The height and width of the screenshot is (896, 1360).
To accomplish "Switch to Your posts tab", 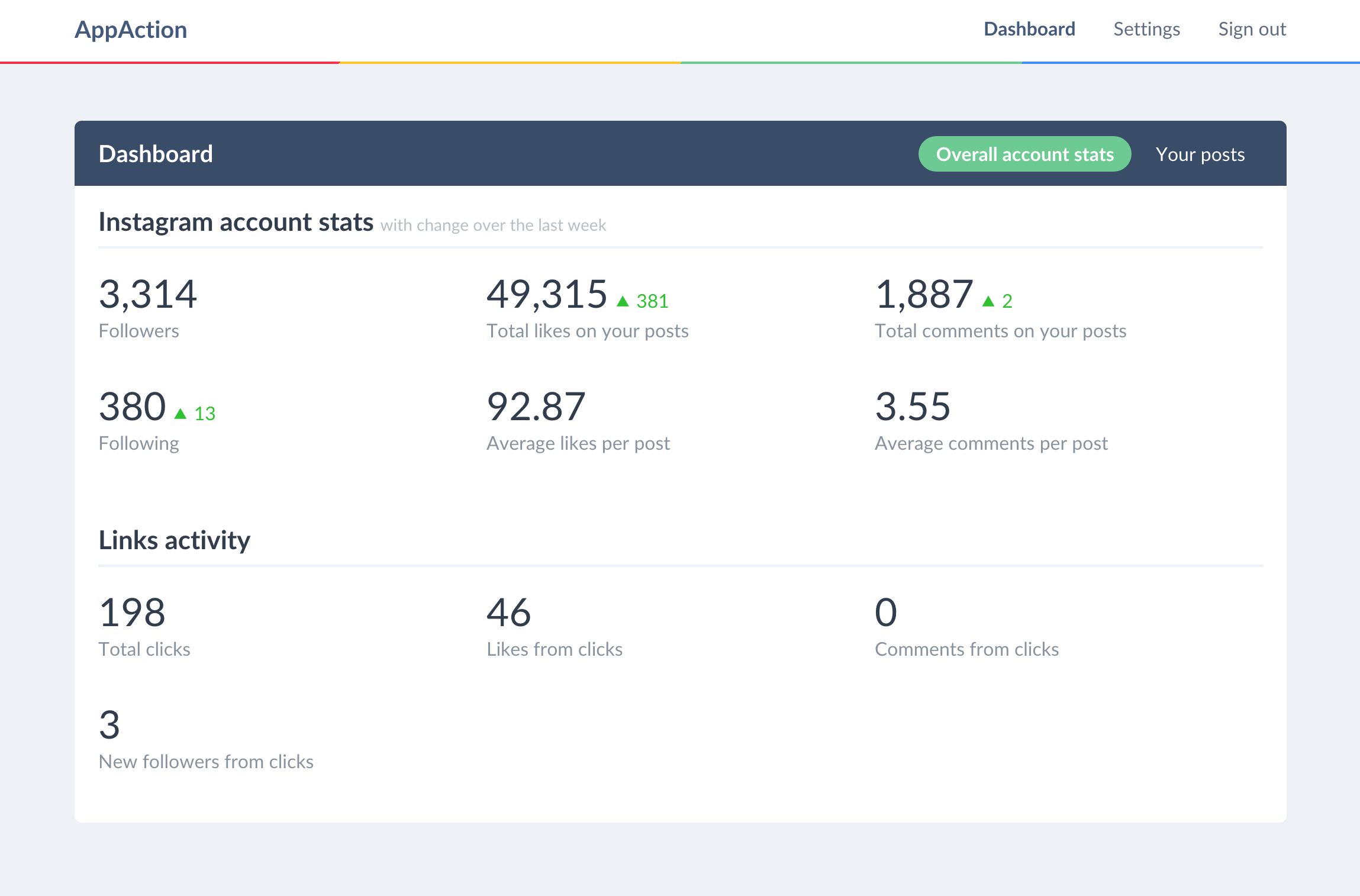I will click(1200, 154).
